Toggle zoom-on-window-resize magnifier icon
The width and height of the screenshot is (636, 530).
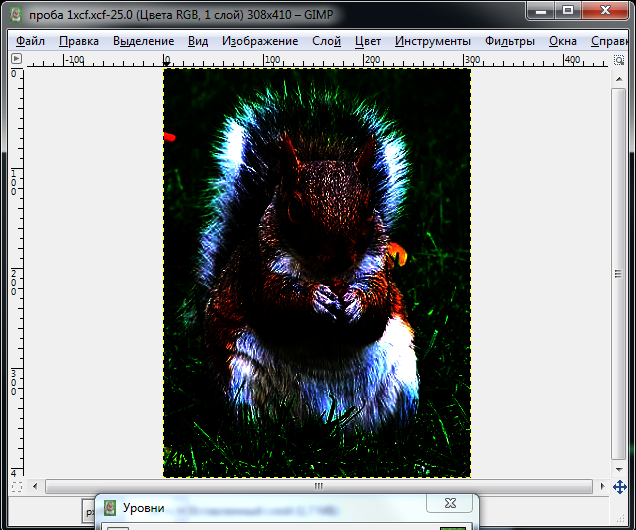coord(619,60)
